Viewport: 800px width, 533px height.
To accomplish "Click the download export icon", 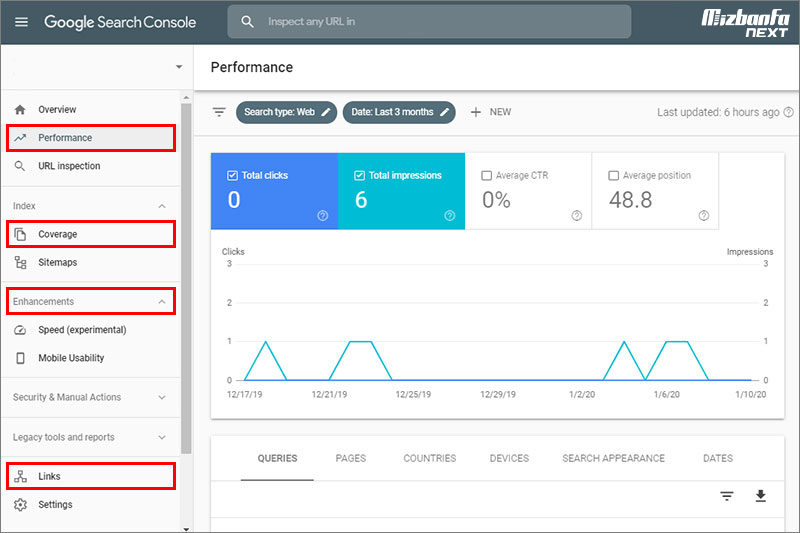I will coord(761,496).
